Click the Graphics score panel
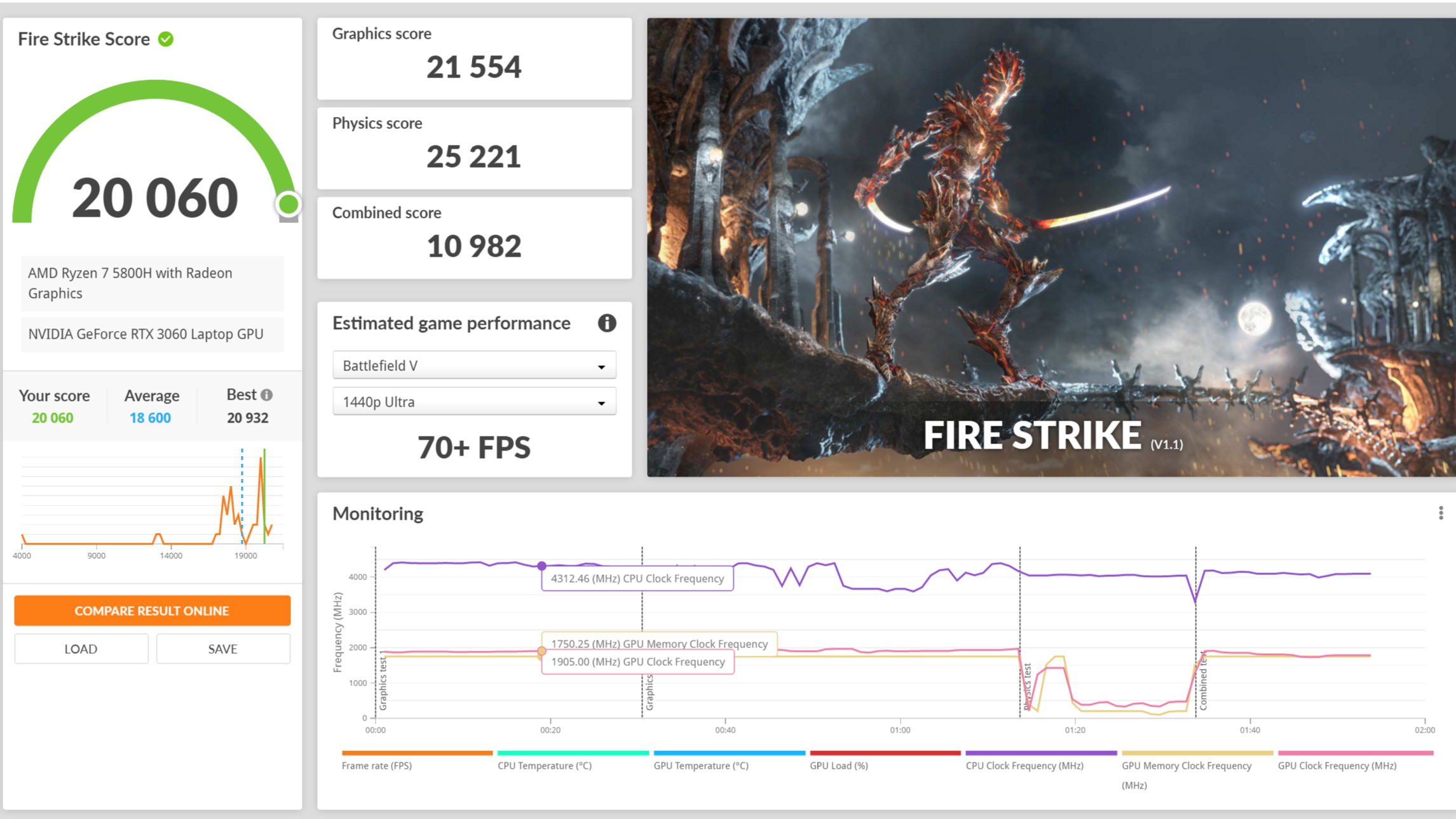 474,58
